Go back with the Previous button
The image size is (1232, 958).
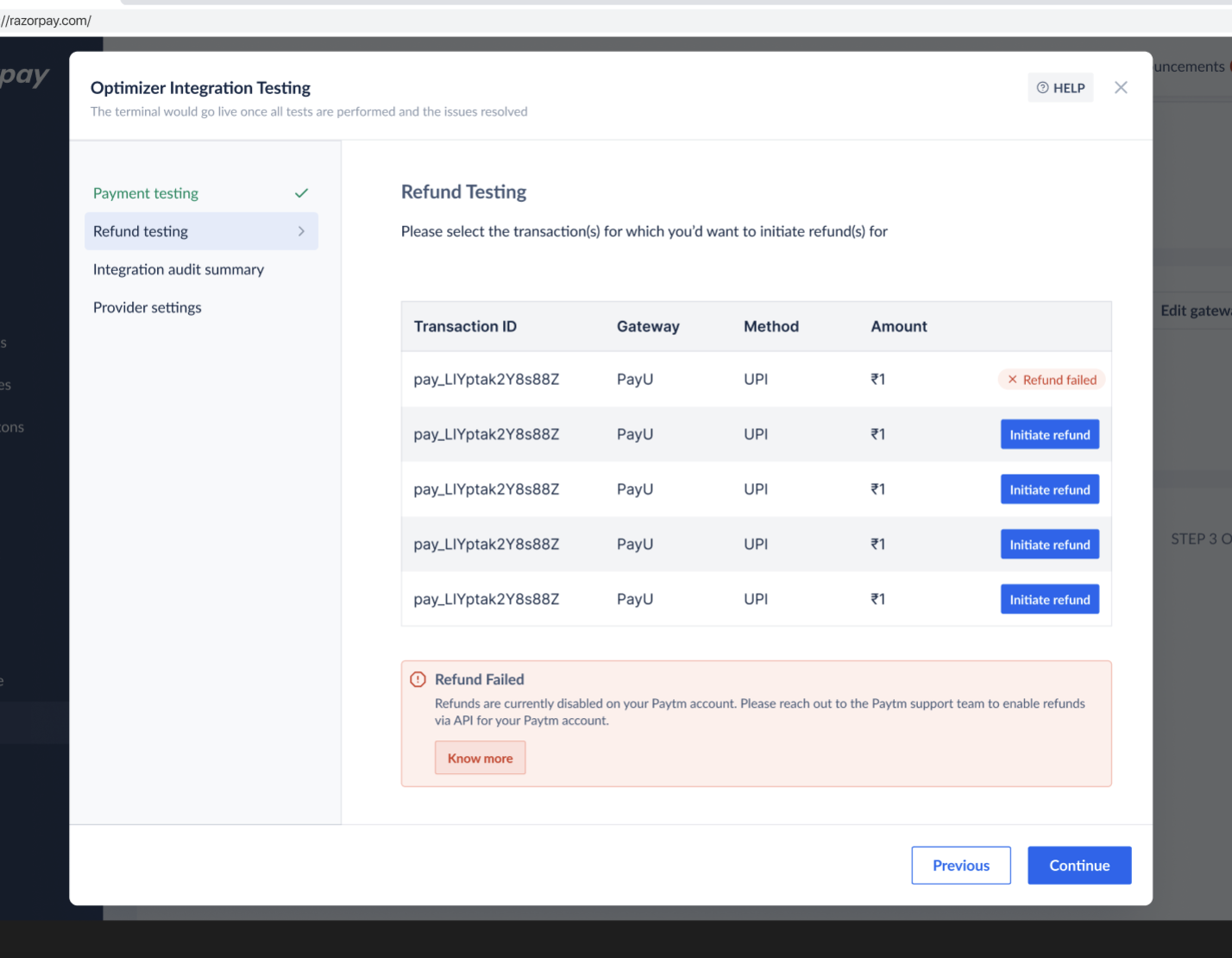click(x=961, y=865)
